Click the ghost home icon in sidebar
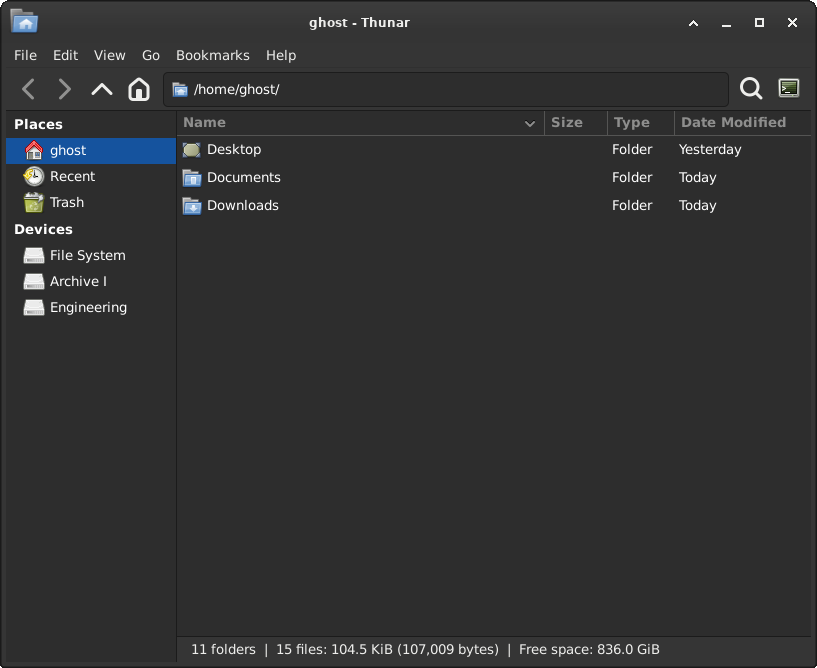Image resolution: width=817 pixels, height=668 pixels. pos(34,150)
